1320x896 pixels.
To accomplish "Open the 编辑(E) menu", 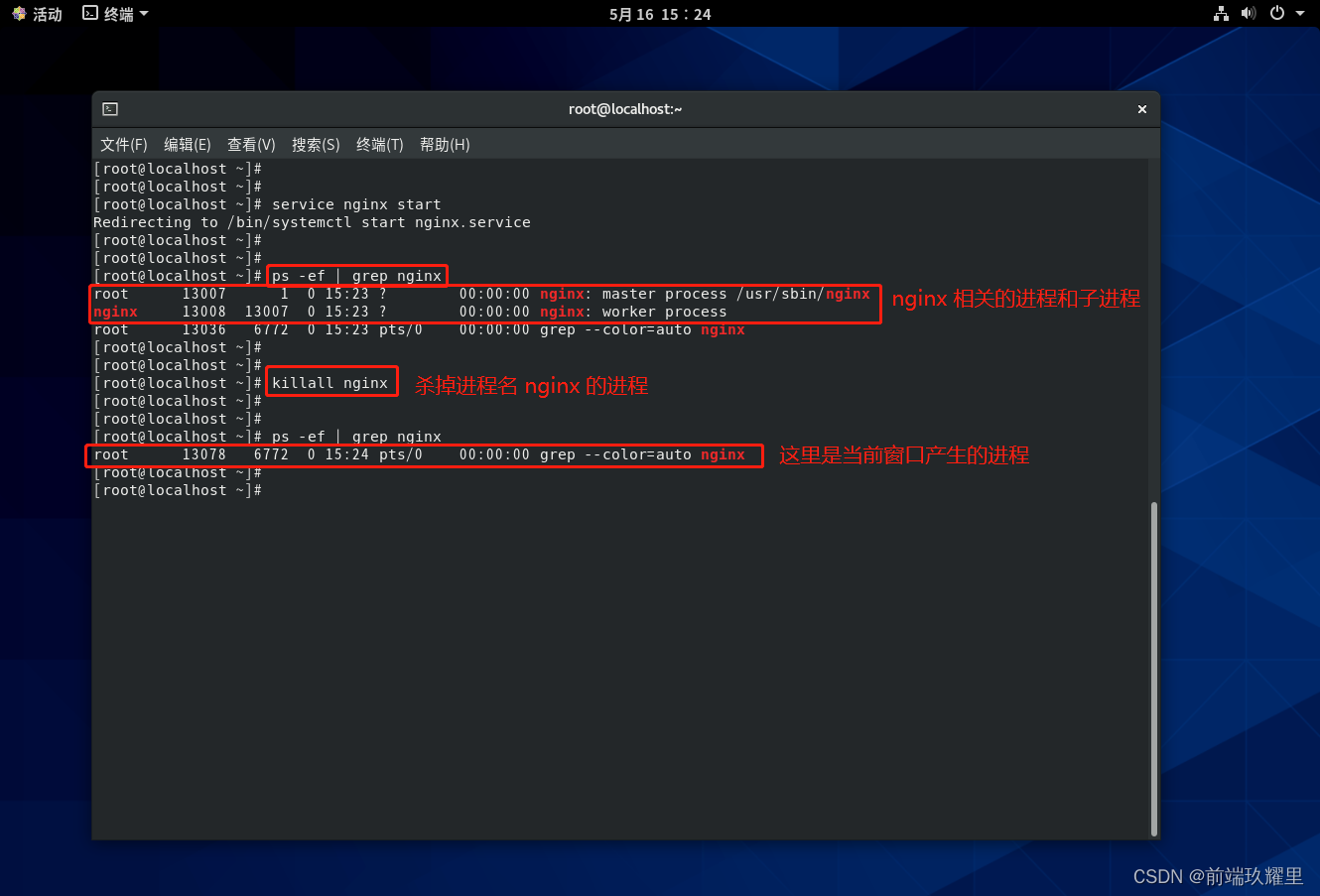I will (188, 145).
